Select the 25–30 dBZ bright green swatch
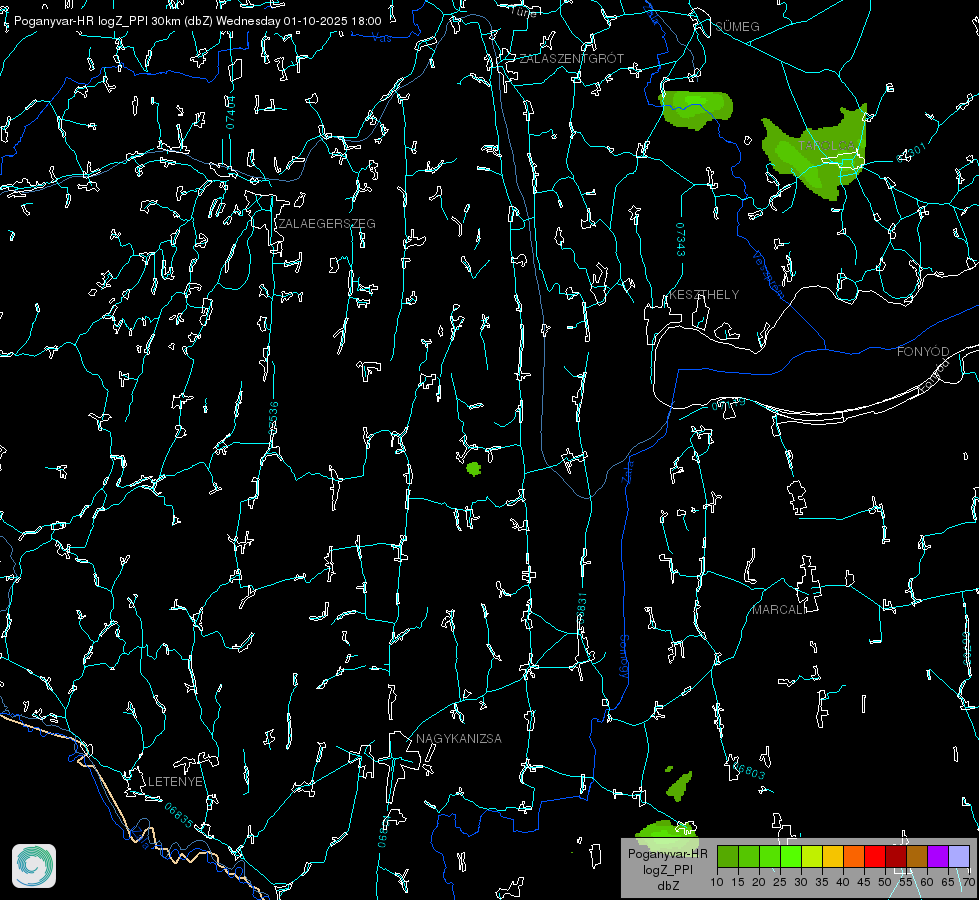 pos(791,856)
